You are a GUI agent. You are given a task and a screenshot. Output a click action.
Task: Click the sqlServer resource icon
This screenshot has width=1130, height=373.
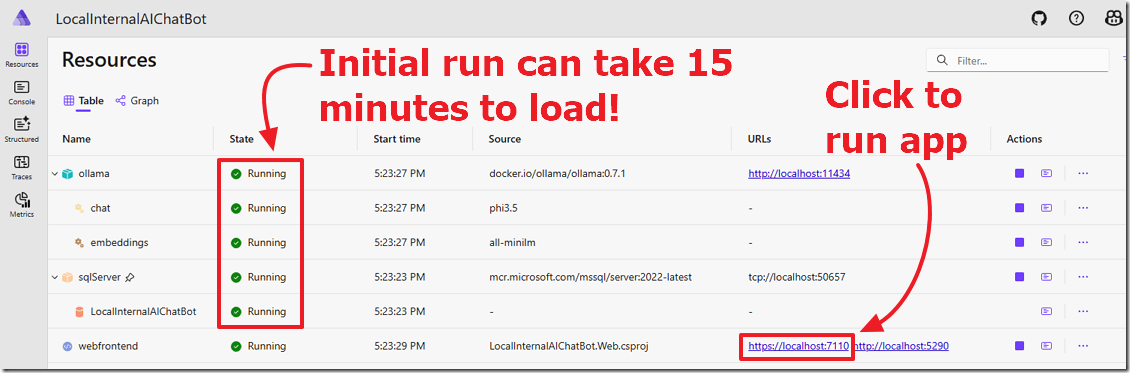[x=67, y=277]
